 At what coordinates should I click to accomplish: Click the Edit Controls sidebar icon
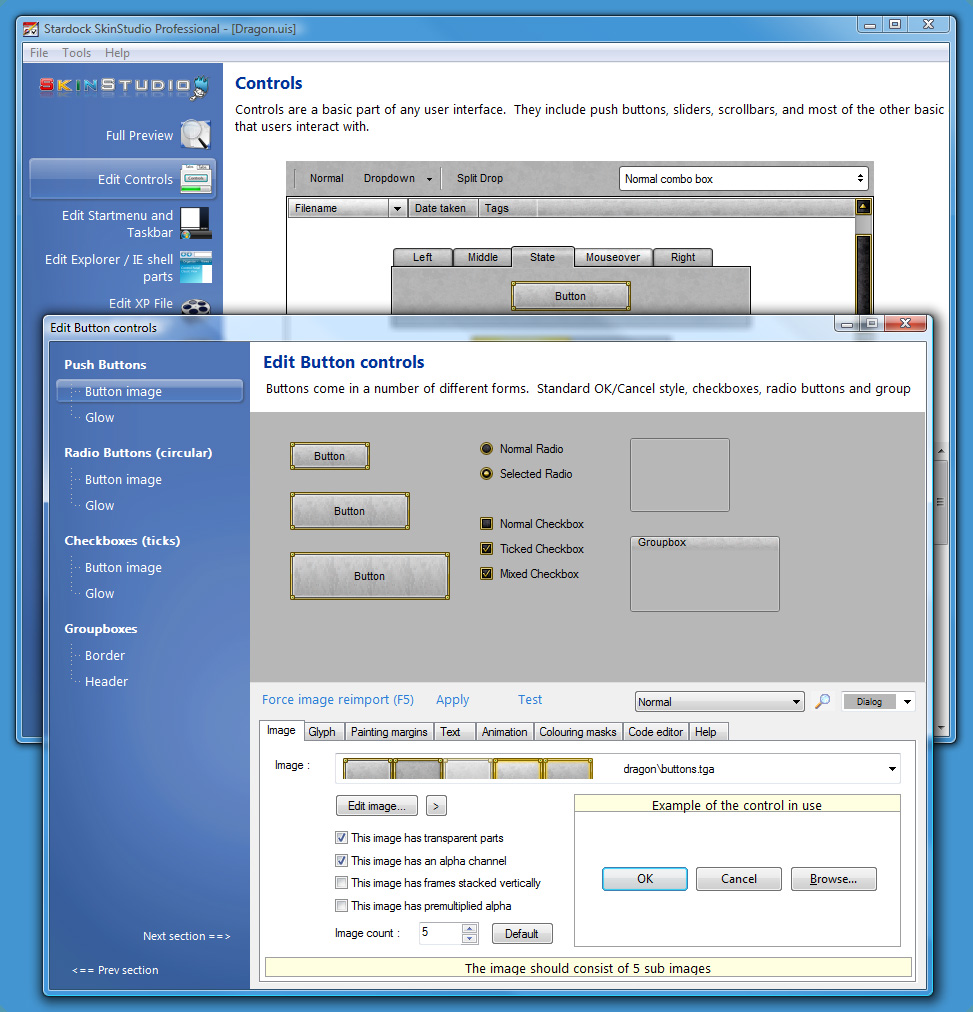(x=196, y=179)
